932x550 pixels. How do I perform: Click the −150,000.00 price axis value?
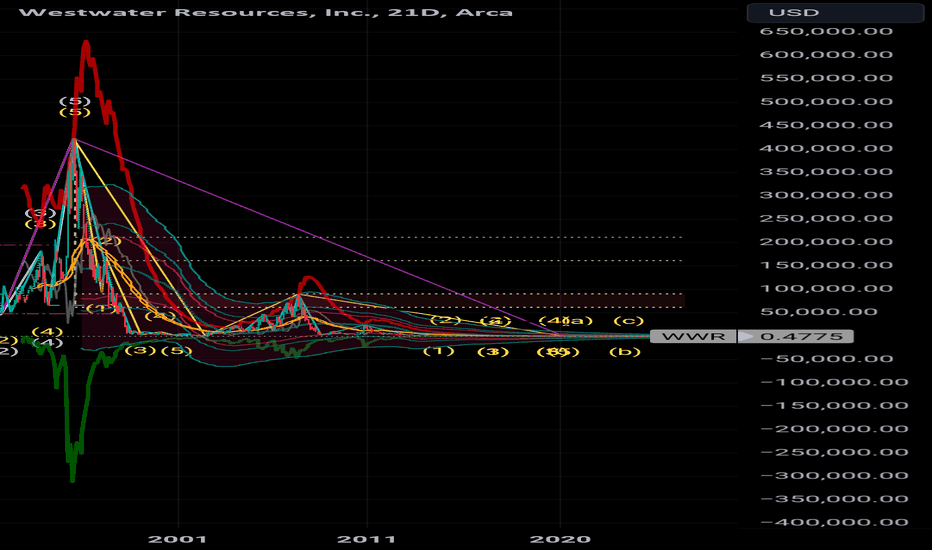click(x=833, y=406)
